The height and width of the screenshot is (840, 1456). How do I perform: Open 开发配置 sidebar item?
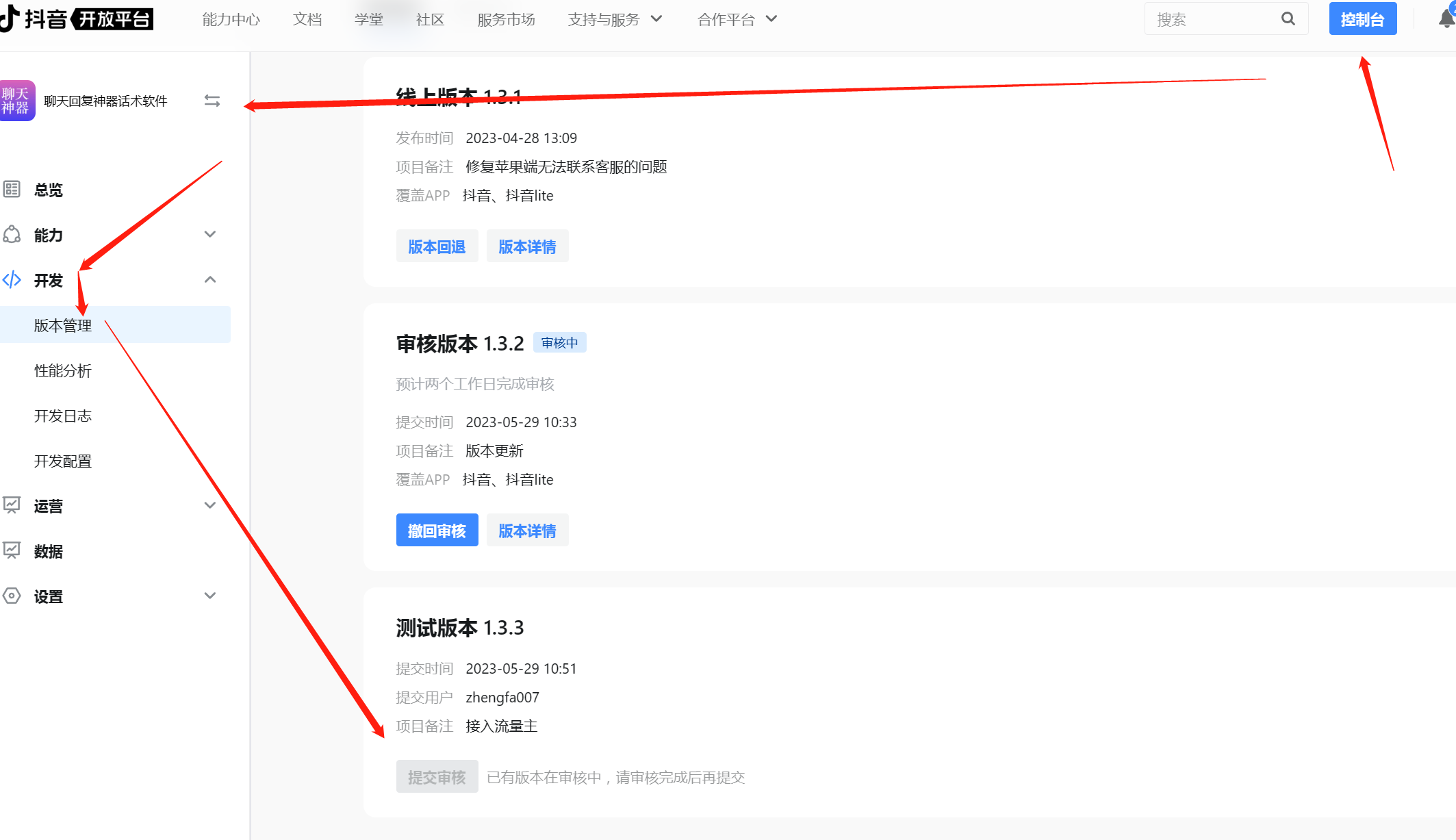pyautogui.click(x=63, y=461)
